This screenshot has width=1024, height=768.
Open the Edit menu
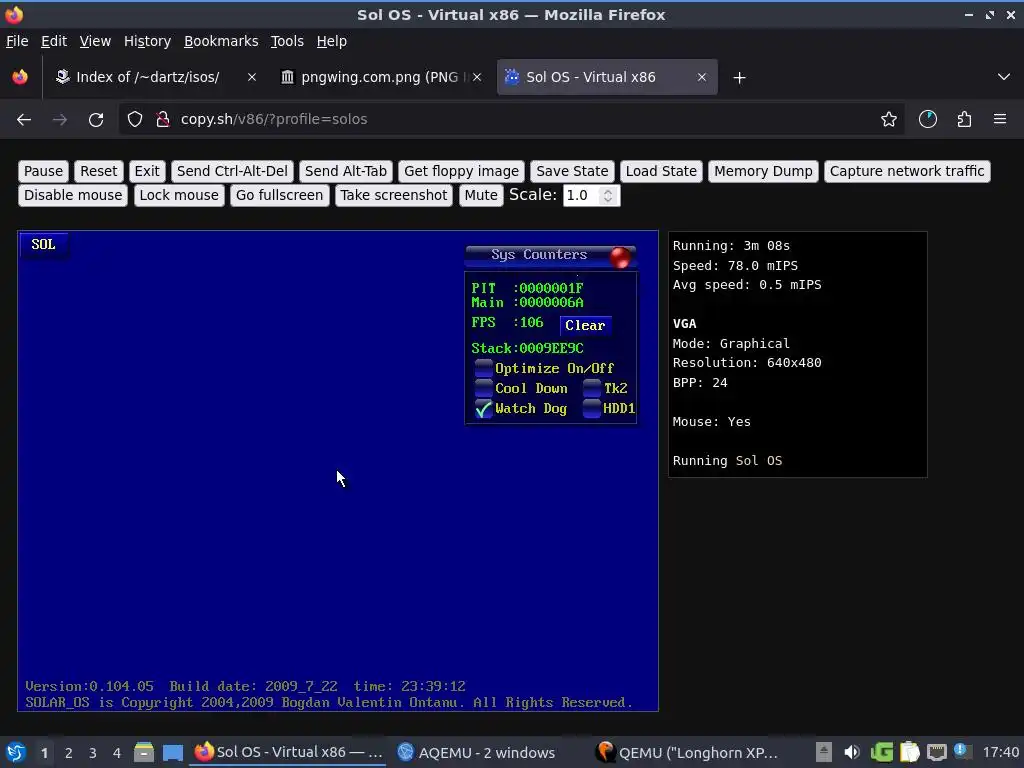click(x=54, y=41)
